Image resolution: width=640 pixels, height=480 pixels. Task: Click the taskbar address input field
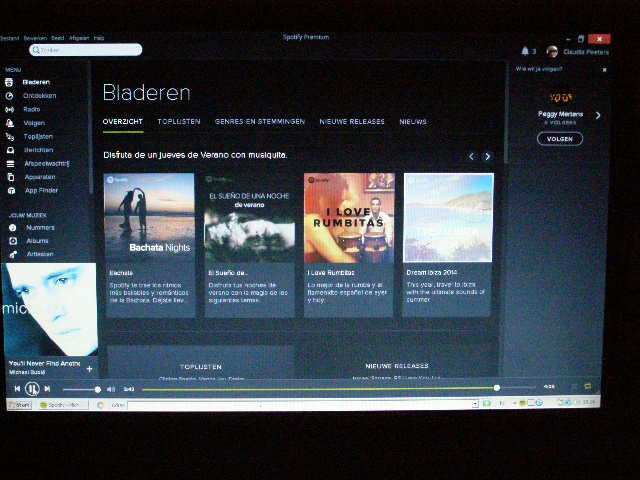pos(302,404)
